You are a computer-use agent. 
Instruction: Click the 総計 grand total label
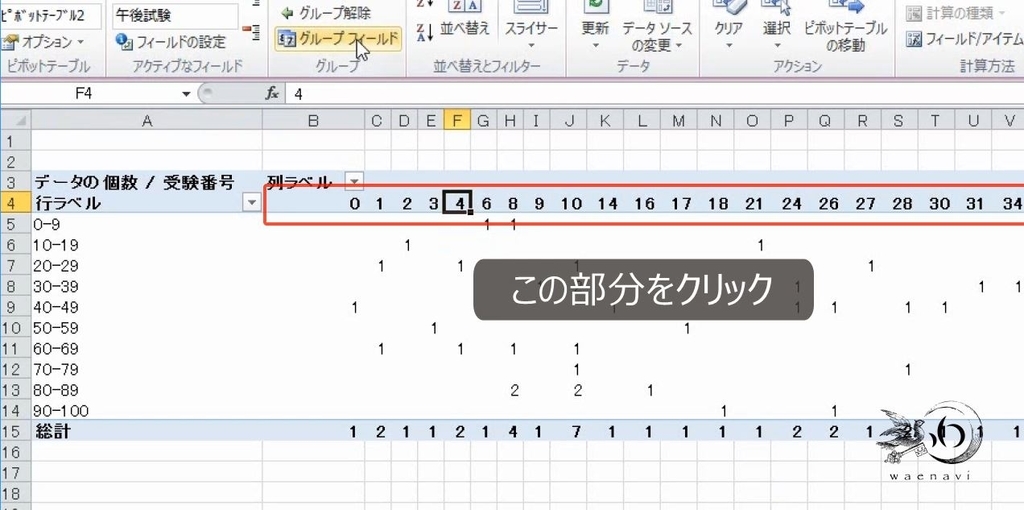pos(52,432)
